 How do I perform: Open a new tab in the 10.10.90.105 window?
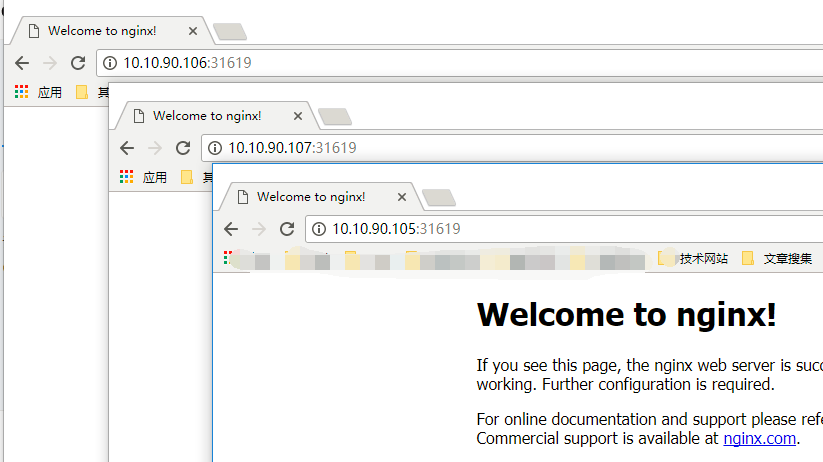pyautogui.click(x=439, y=198)
